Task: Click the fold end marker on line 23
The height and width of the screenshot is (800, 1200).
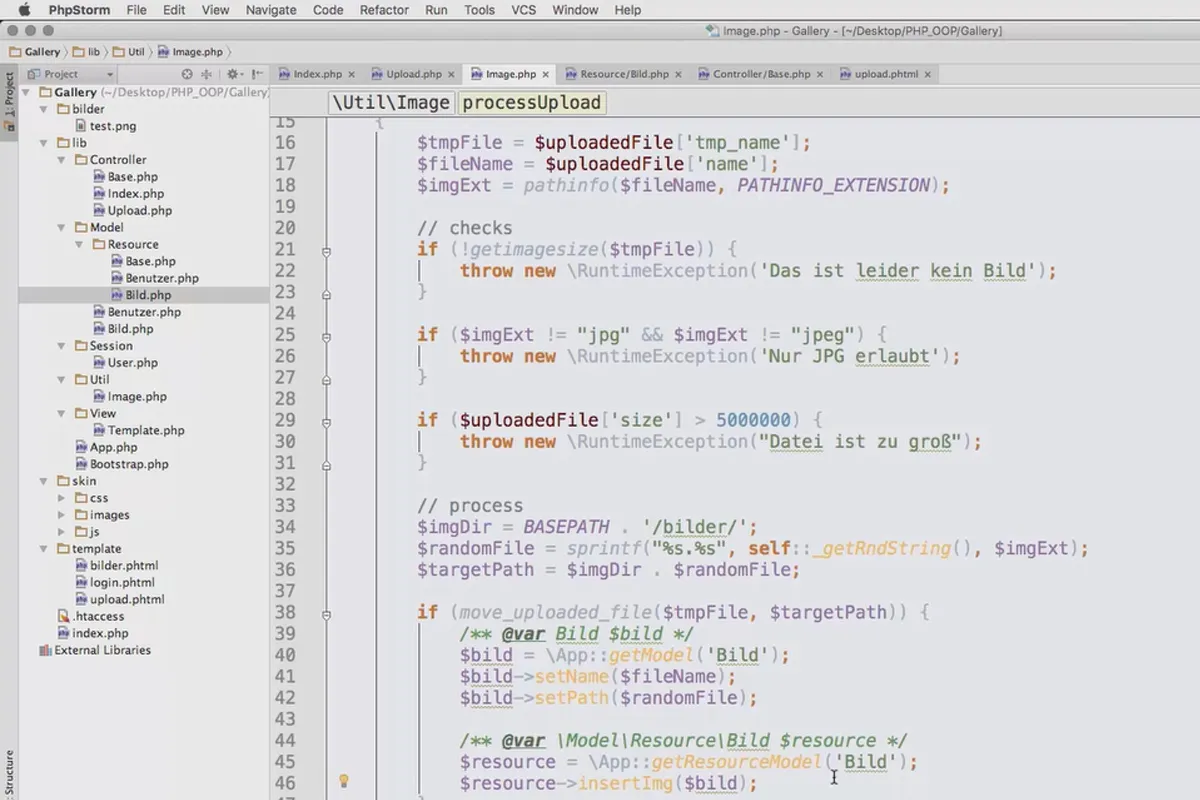Action: tap(326, 294)
